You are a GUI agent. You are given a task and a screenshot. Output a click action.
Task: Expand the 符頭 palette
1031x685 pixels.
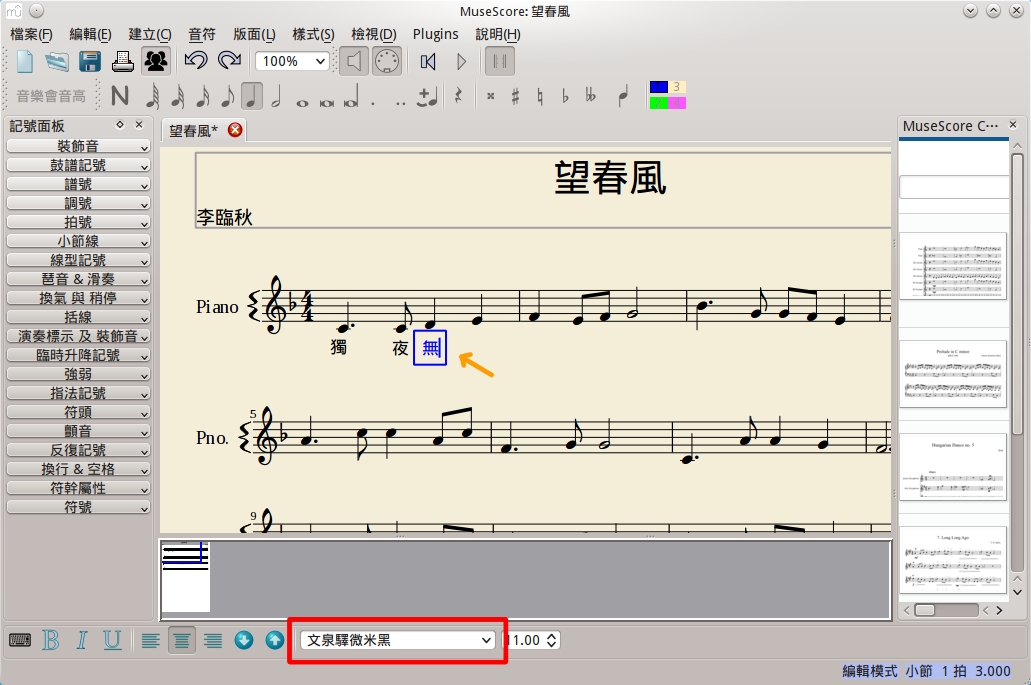coord(78,412)
